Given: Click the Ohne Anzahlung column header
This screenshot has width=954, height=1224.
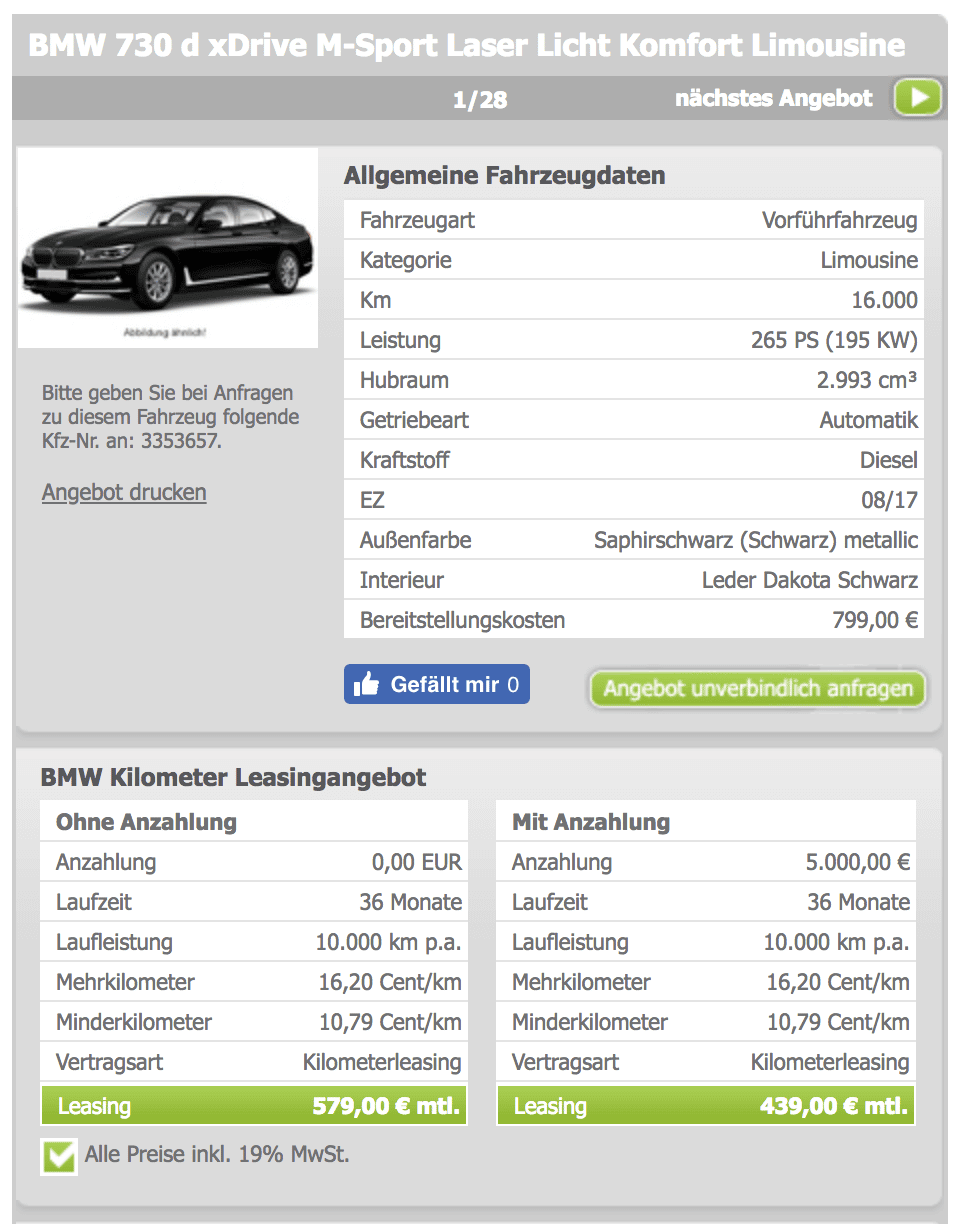Looking at the screenshot, I should pos(147,822).
